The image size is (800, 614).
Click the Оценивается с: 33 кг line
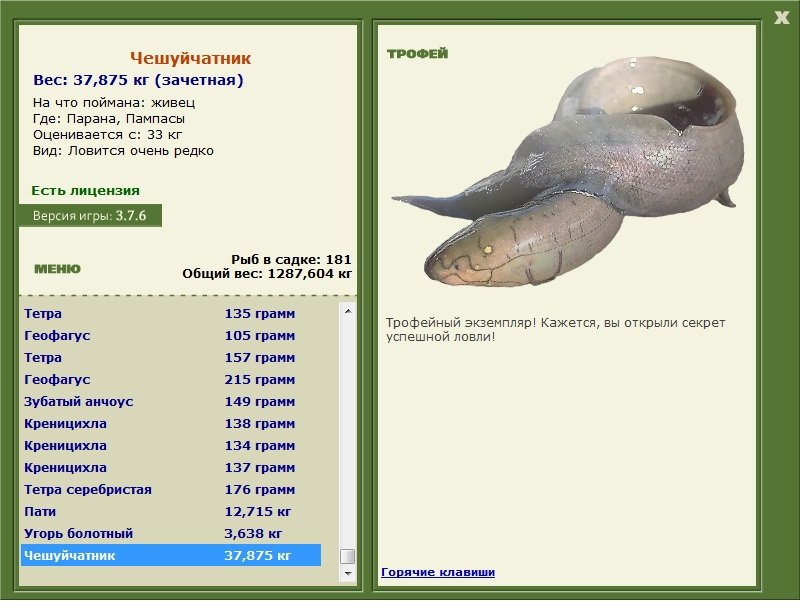coord(107,135)
